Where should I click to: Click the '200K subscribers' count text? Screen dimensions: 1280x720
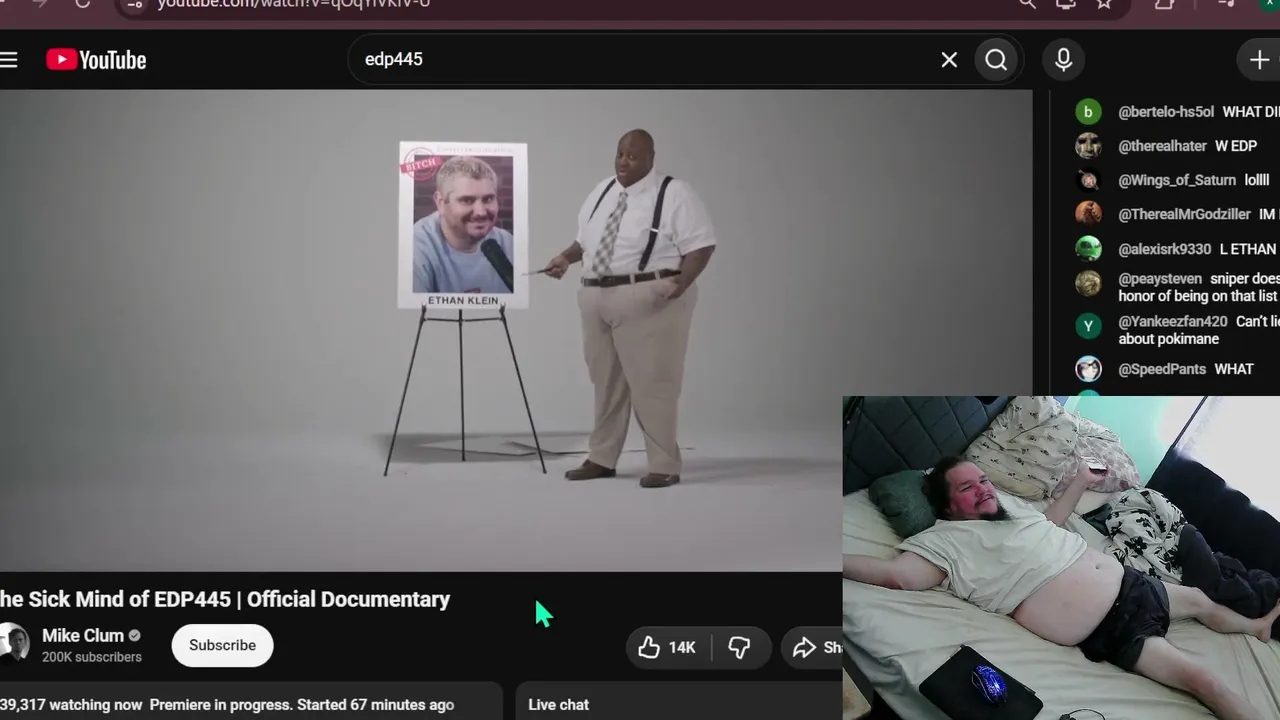92,657
